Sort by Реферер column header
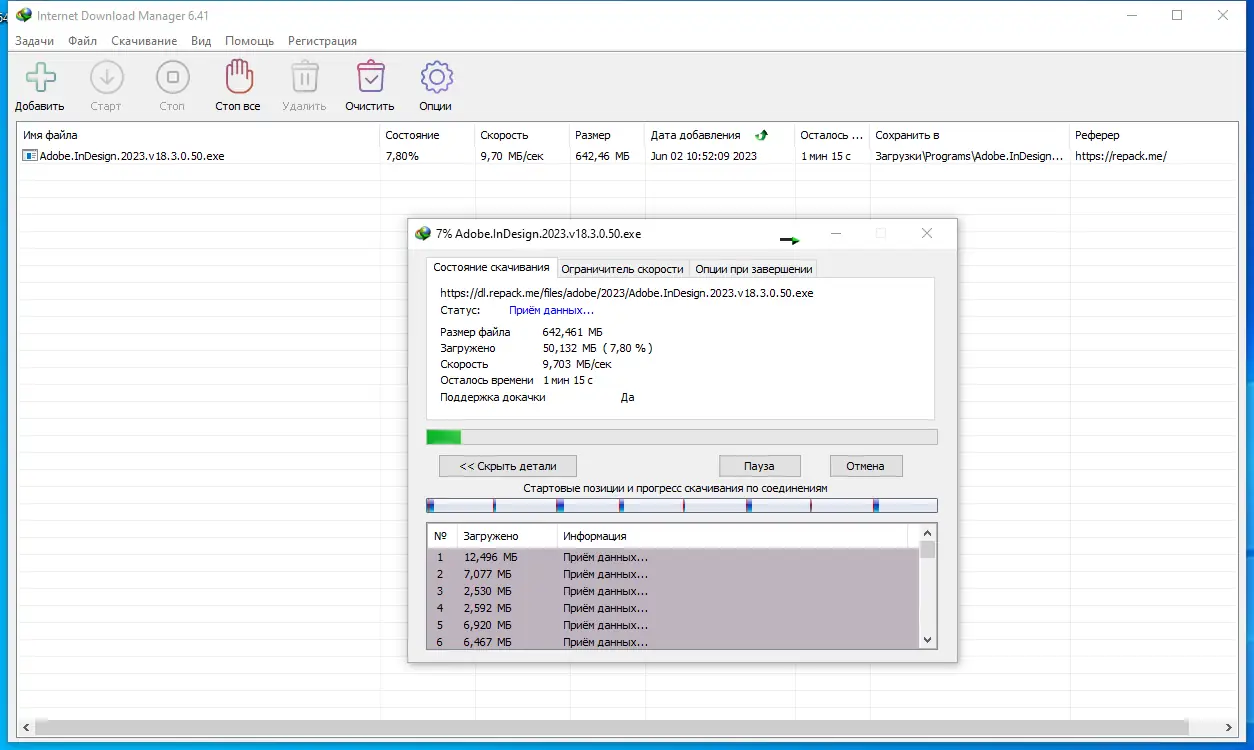1254x750 pixels. [1152, 135]
